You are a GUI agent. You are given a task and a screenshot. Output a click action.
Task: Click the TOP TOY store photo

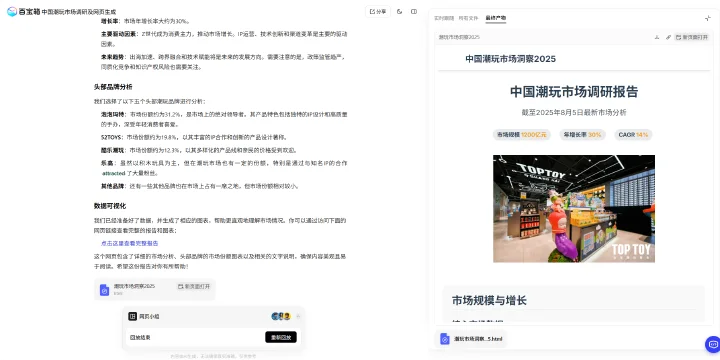[x=574, y=208]
